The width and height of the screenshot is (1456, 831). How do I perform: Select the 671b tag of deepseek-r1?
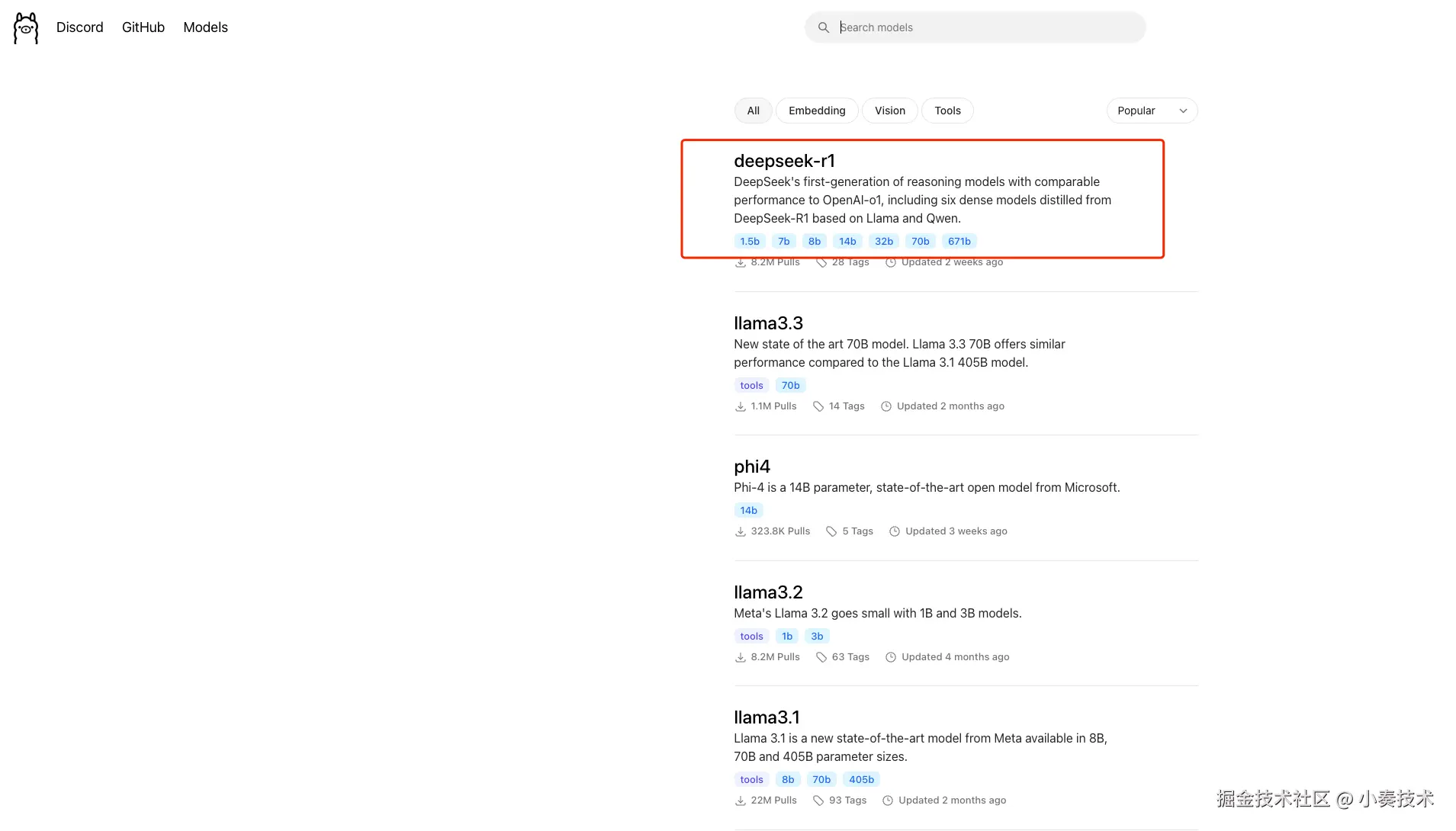(959, 242)
